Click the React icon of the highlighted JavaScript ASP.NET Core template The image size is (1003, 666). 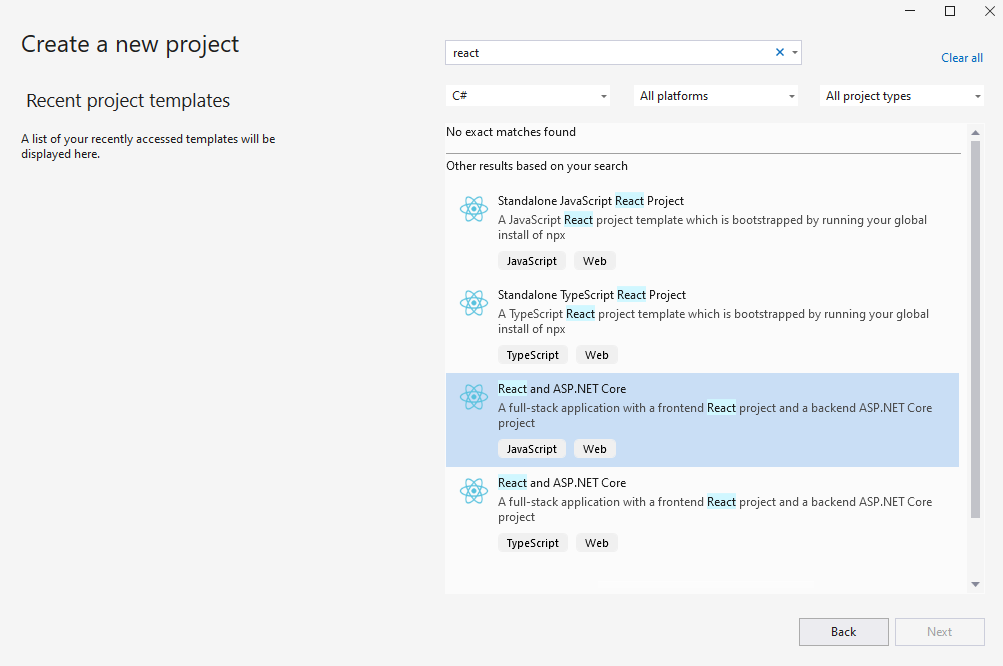coord(473,397)
